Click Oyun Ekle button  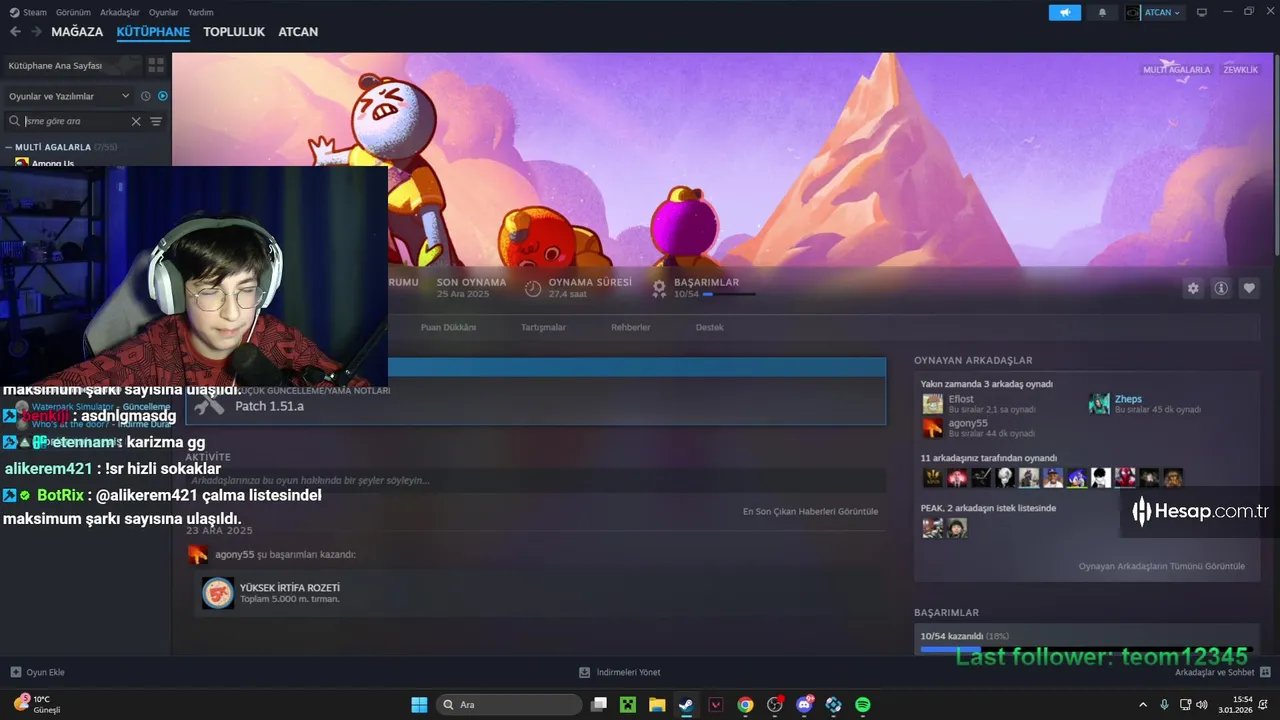(37, 672)
